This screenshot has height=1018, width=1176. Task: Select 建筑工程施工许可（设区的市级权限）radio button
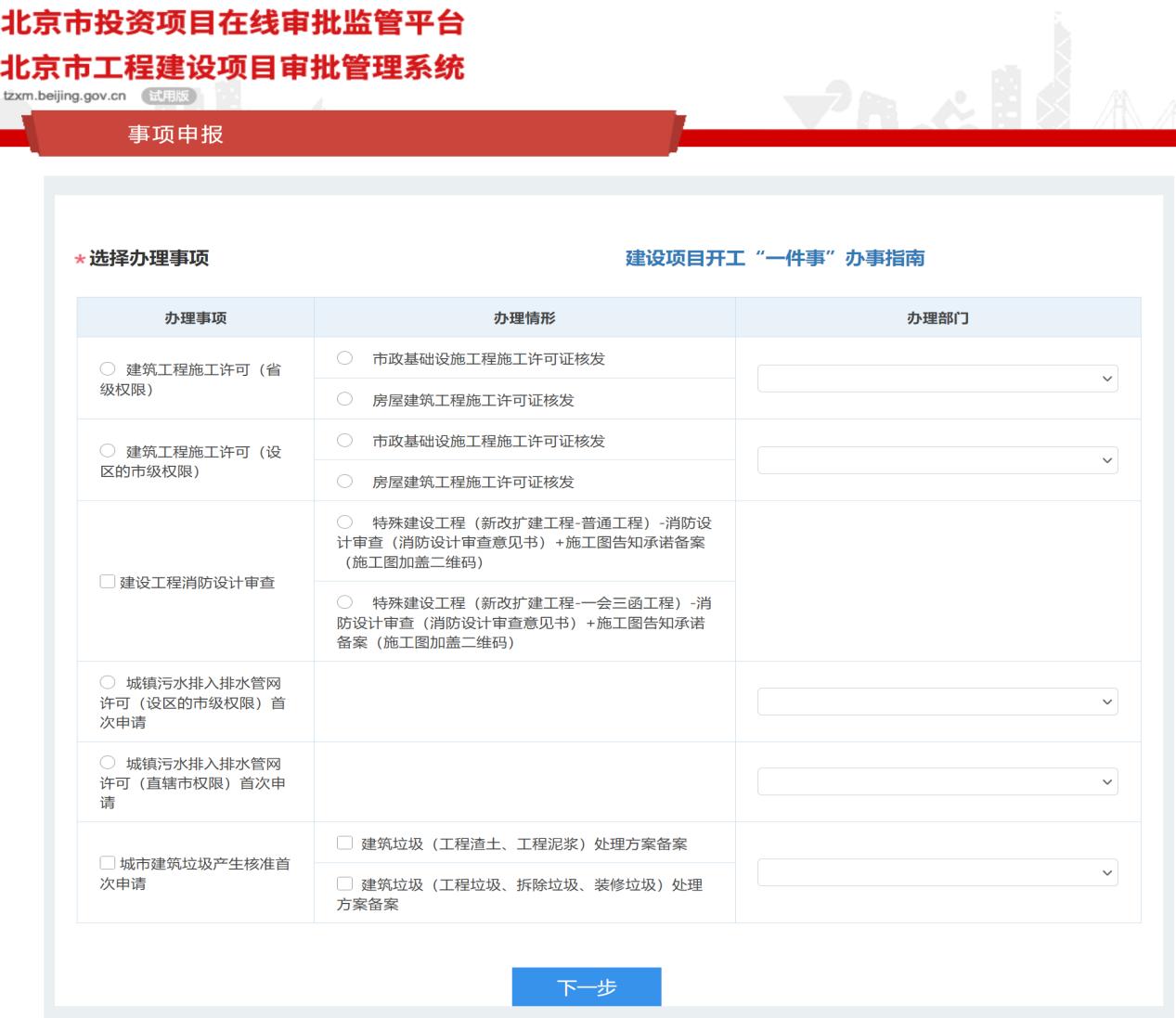(x=108, y=451)
